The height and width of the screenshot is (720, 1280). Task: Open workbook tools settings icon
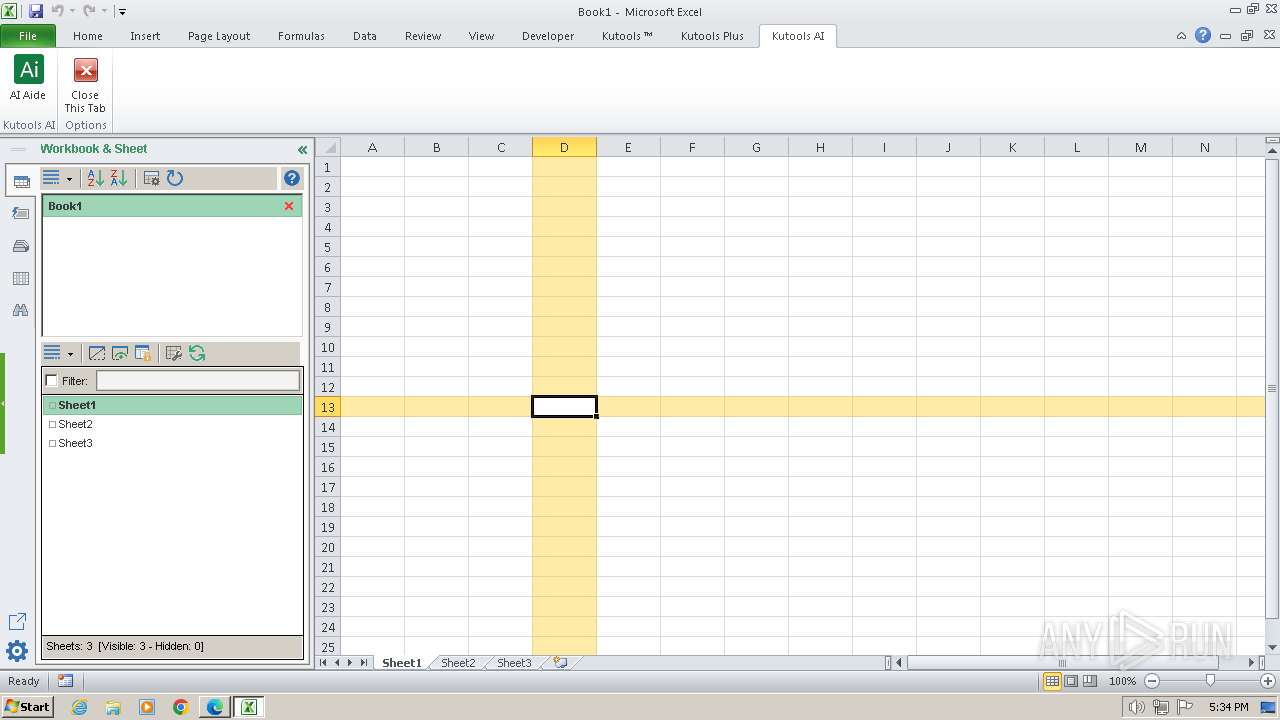[152, 178]
